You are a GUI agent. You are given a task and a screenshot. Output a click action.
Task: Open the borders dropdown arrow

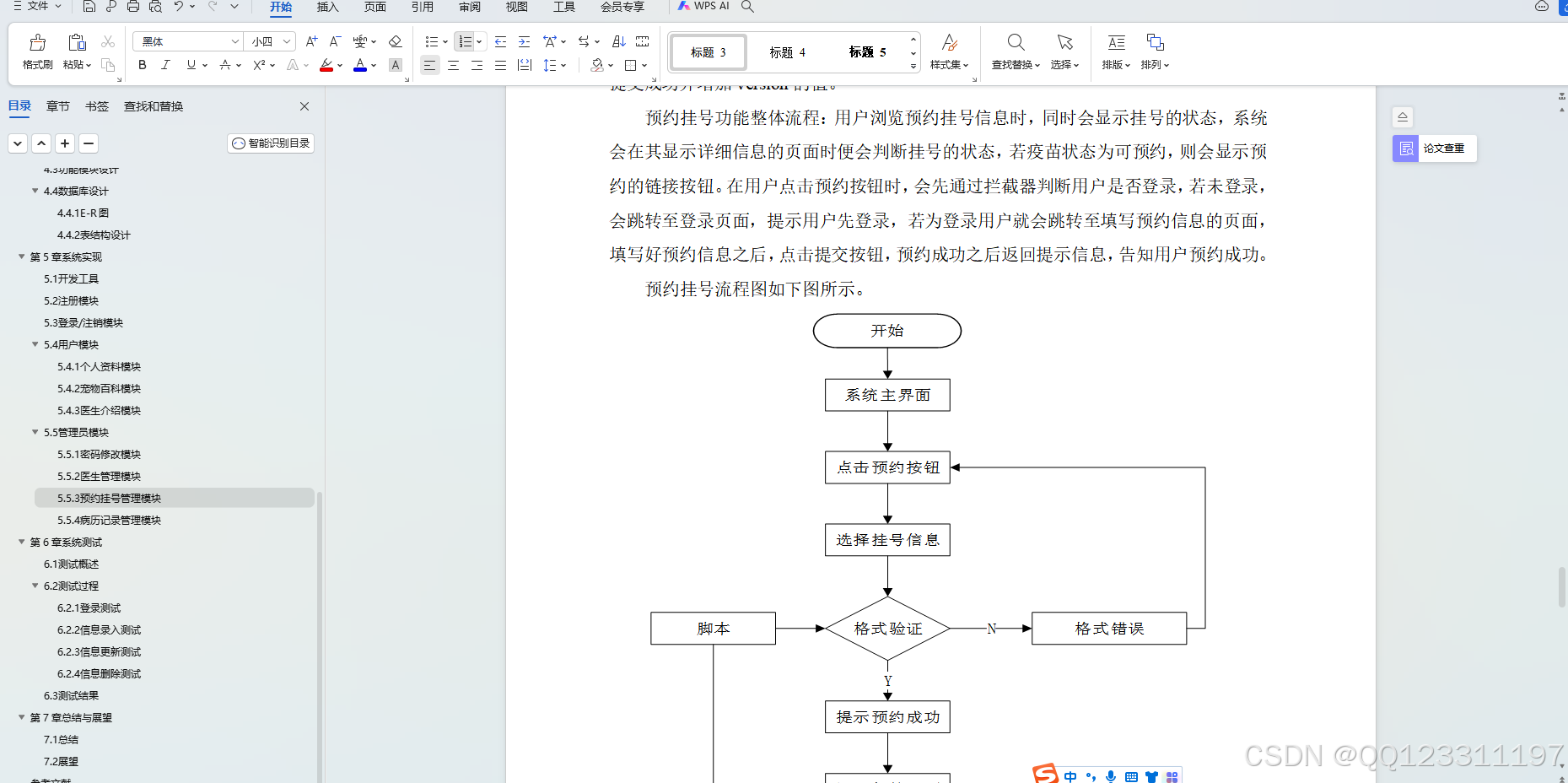pyautogui.click(x=644, y=65)
